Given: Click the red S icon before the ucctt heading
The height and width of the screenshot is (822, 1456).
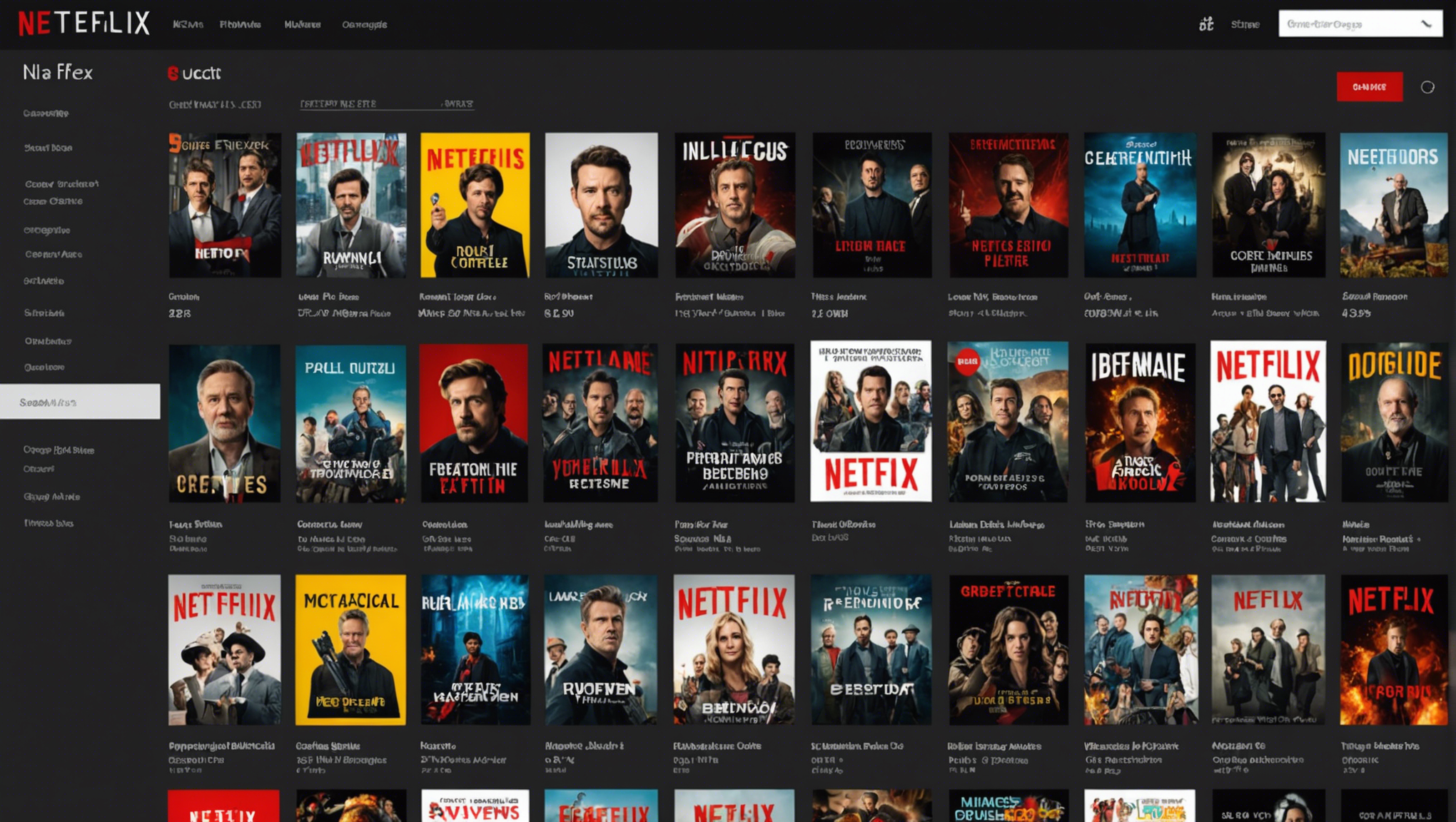Looking at the screenshot, I should (x=173, y=73).
